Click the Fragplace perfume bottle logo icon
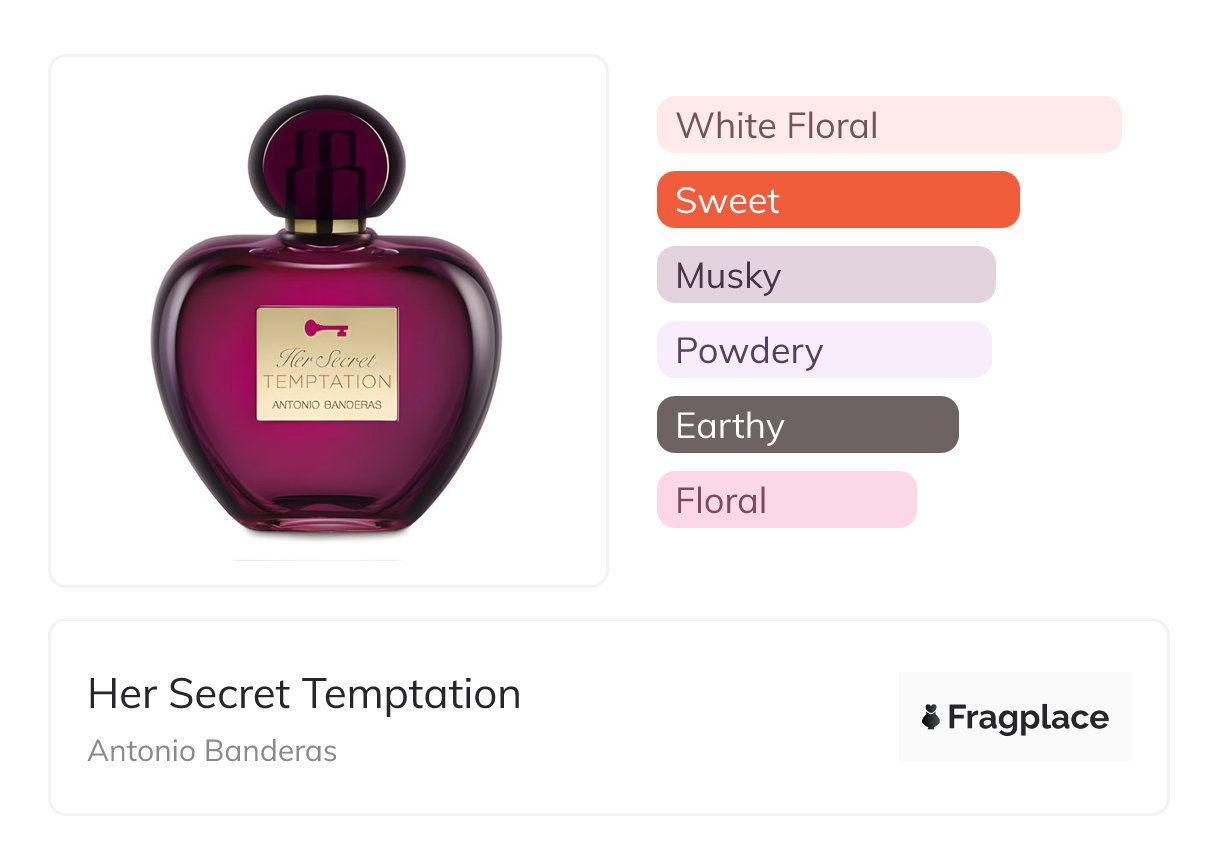1218x864 pixels. tap(931, 717)
